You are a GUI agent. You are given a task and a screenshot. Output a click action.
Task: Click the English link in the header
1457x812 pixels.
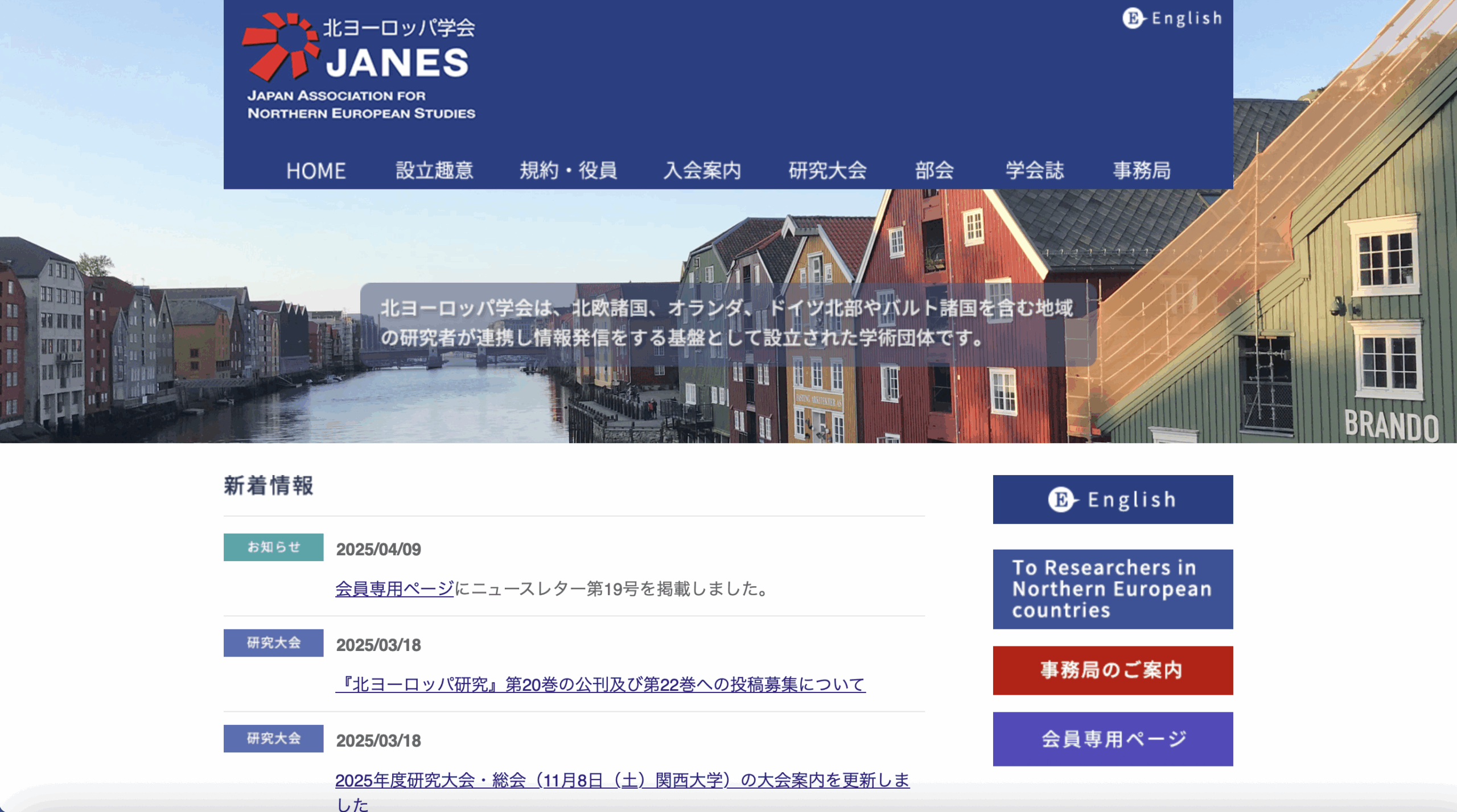pyautogui.click(x=1172, y=18)
